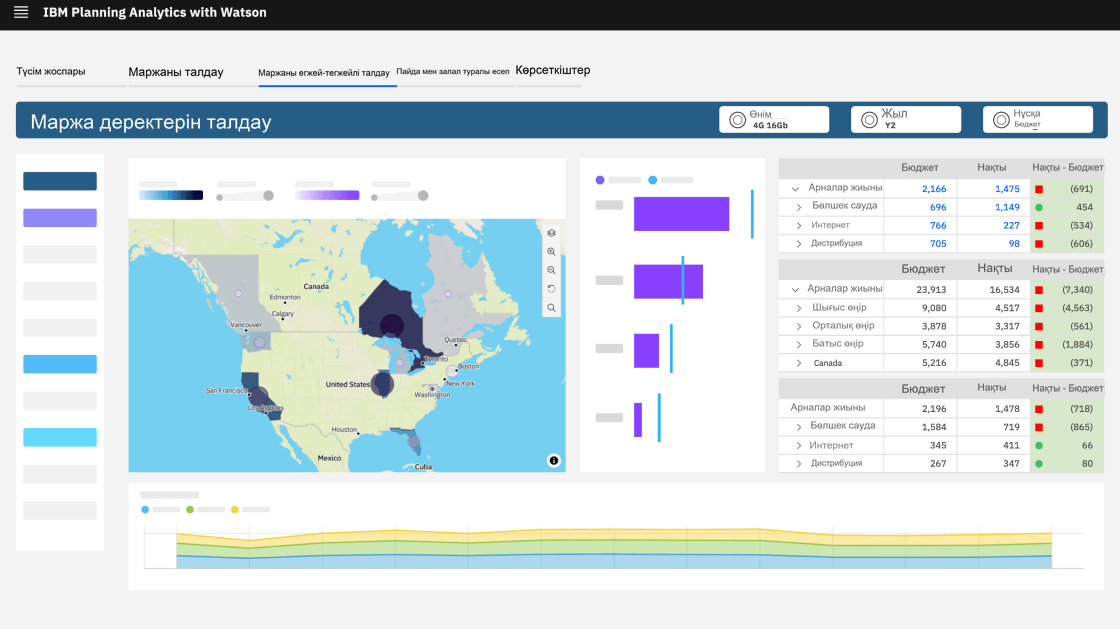Click the first table Нақты column header
Screen dimensions: 1120x629
pyautogui.click(x=991, y=168)
